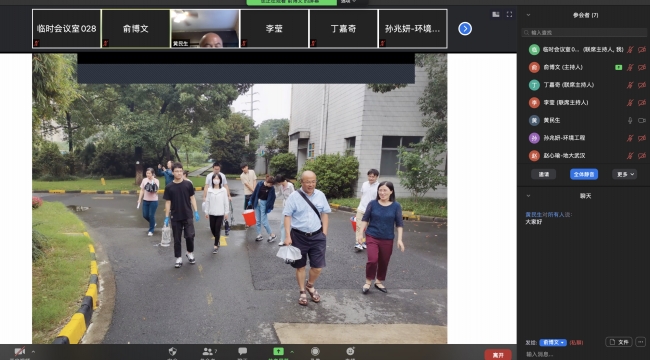
Task: Click the 邀请 invite button
Action: (x=544, y=174)
